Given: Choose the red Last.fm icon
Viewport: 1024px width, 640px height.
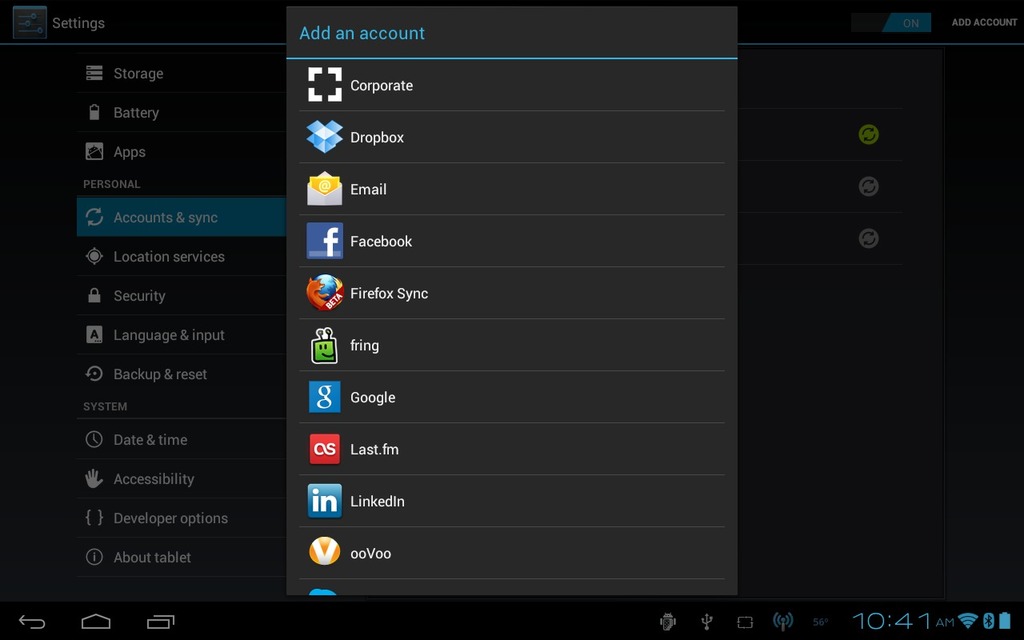Looking at the screenshot, I should (325, 449).
